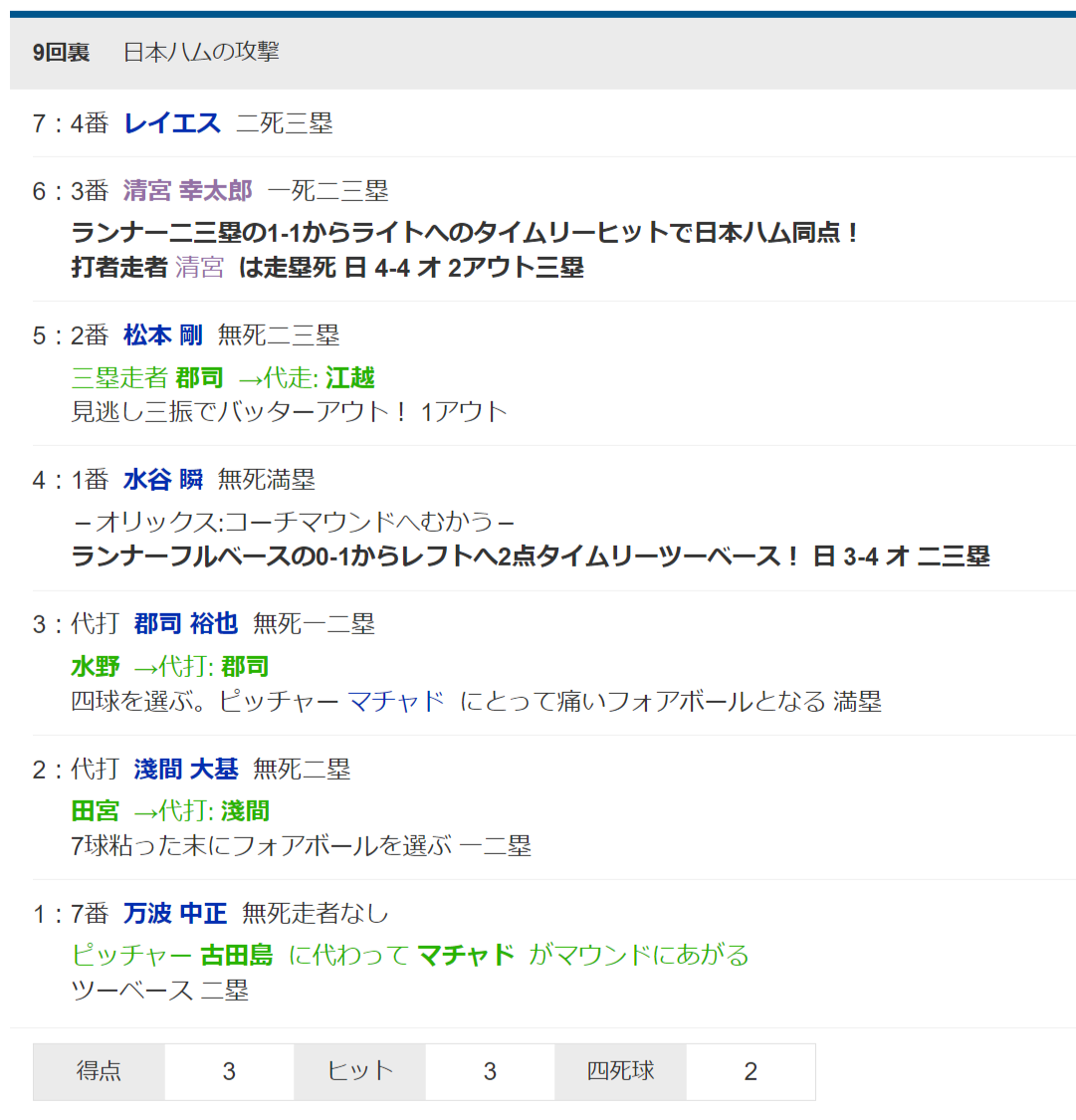1076x1120 pixels.
Task: Click 江越 pinch runner name
Action: (349, 378)
